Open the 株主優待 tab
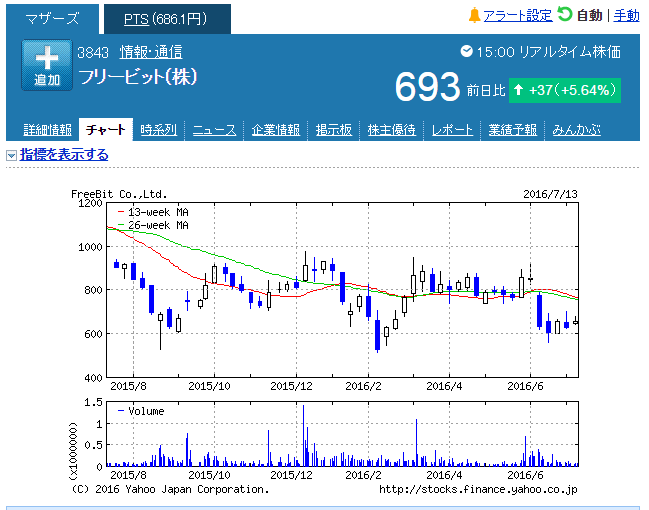This screenshot has width=649, height=510. pos(392,130)
